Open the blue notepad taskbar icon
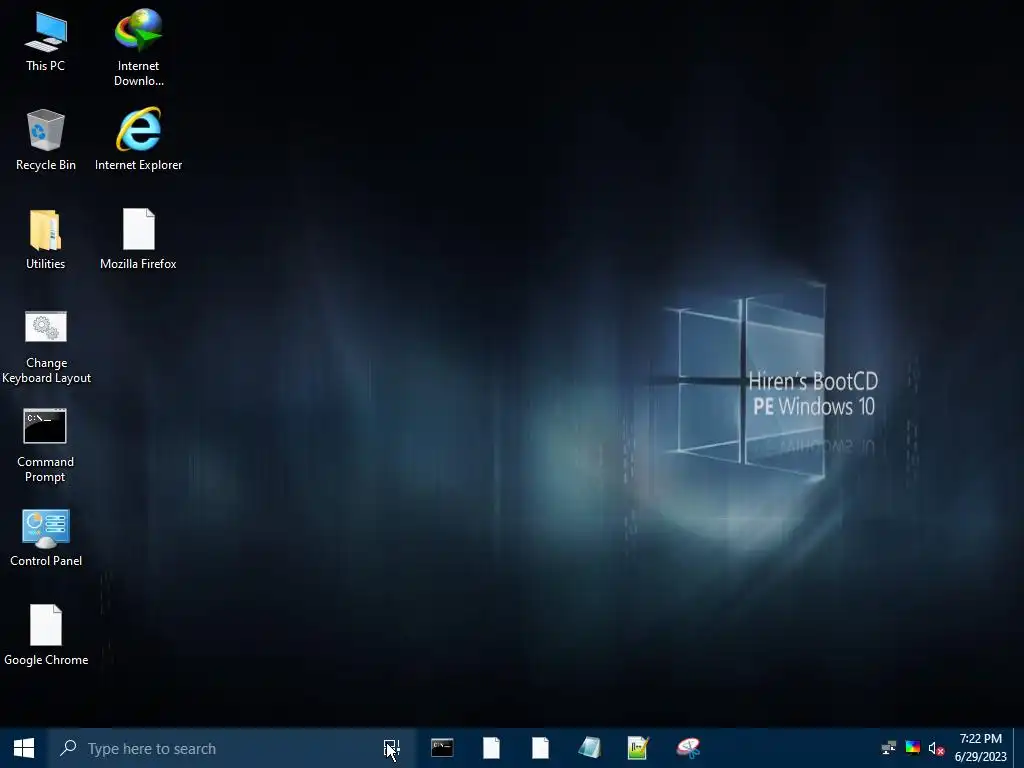 pyautogui.click(x=589, y=748)
